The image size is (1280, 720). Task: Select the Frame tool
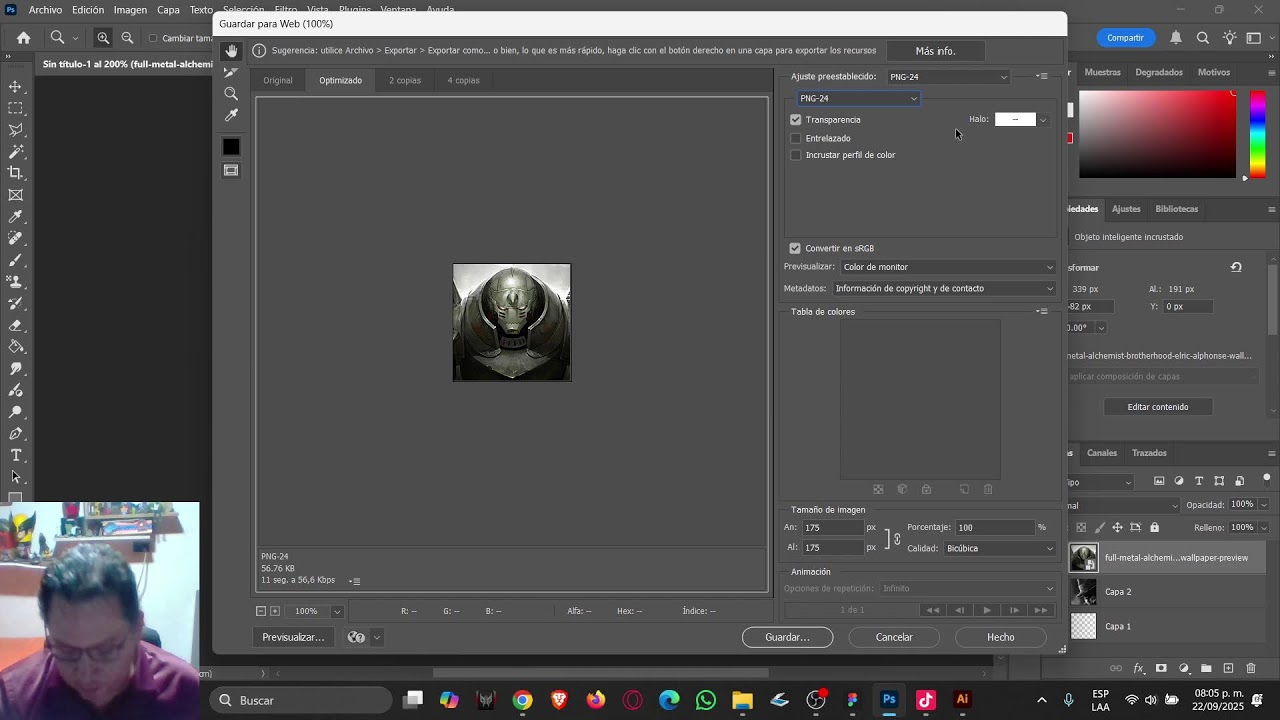pyautogui.click(x=15, y=195)
